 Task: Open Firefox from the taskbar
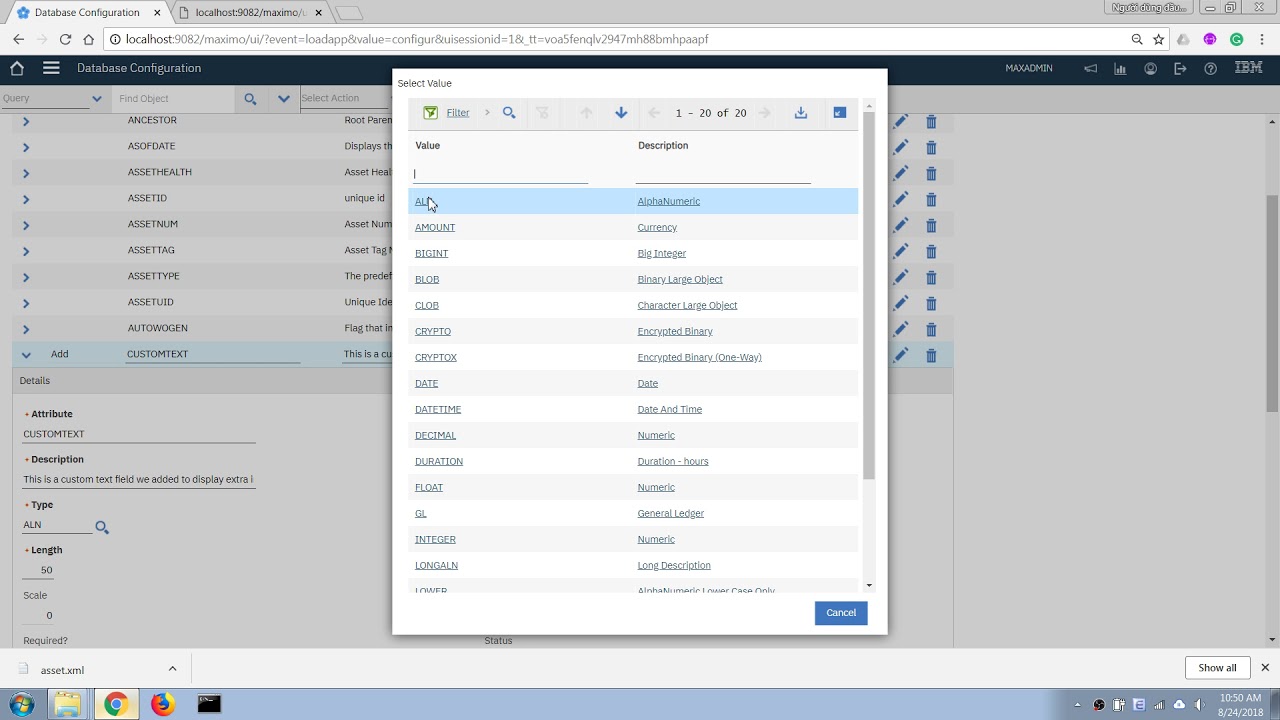coord(162,704)
